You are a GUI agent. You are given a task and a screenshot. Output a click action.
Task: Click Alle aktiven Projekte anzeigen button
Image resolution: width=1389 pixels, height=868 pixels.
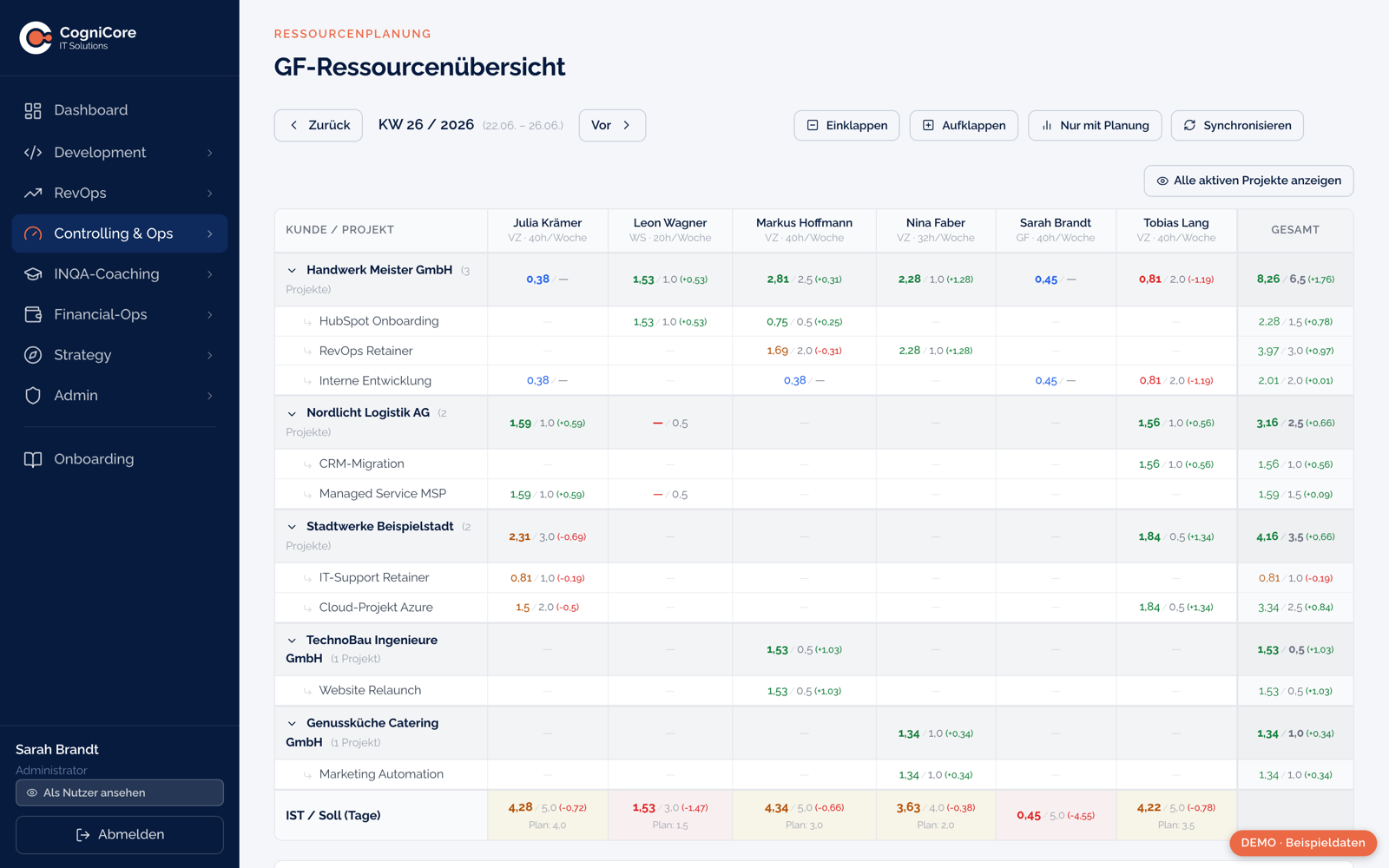pos(1248,181)
